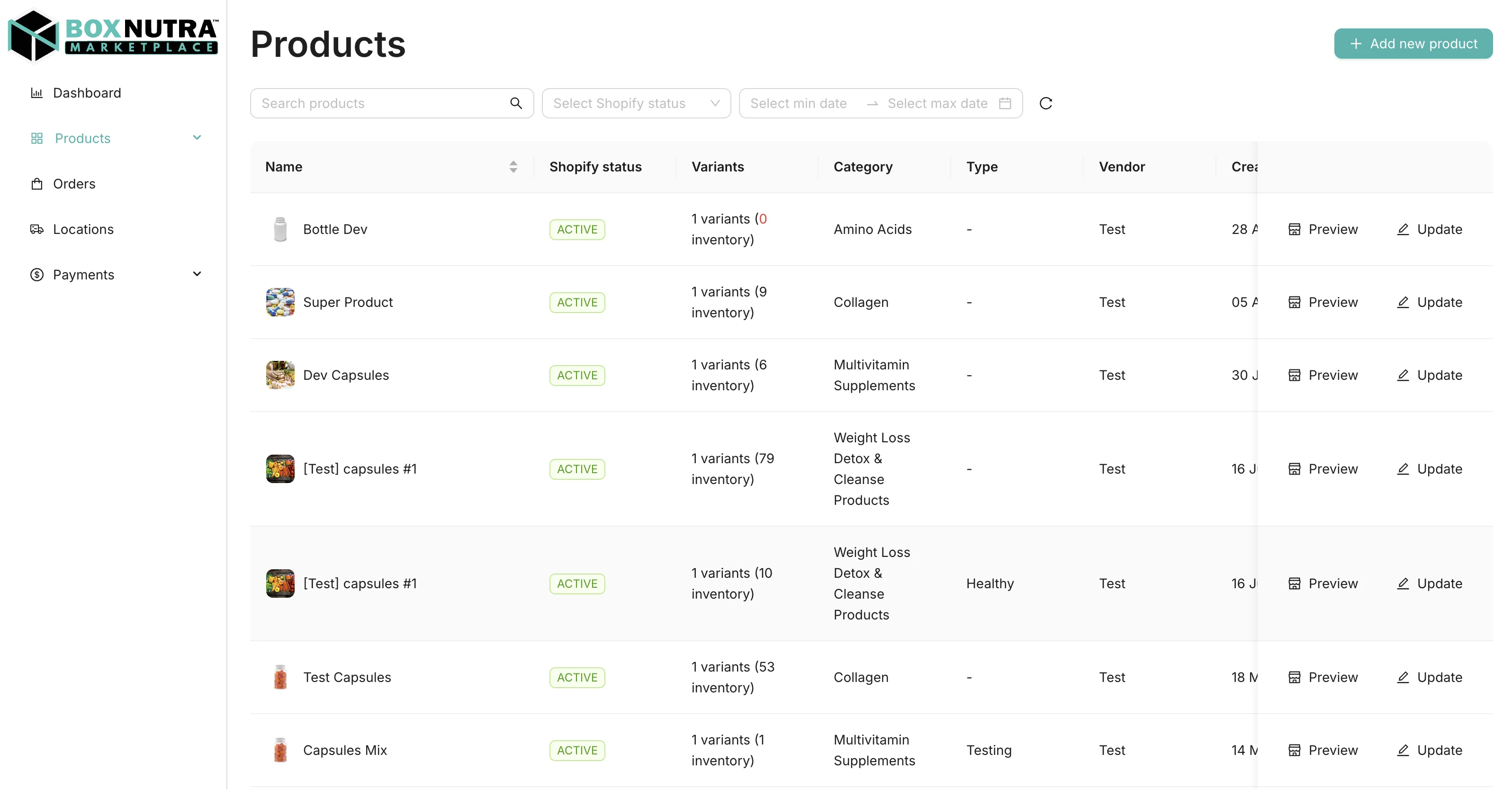This screenshot has height=789, width=1512.
Task: Click the Update pencil icon for Super Product
Action: 1404,302
